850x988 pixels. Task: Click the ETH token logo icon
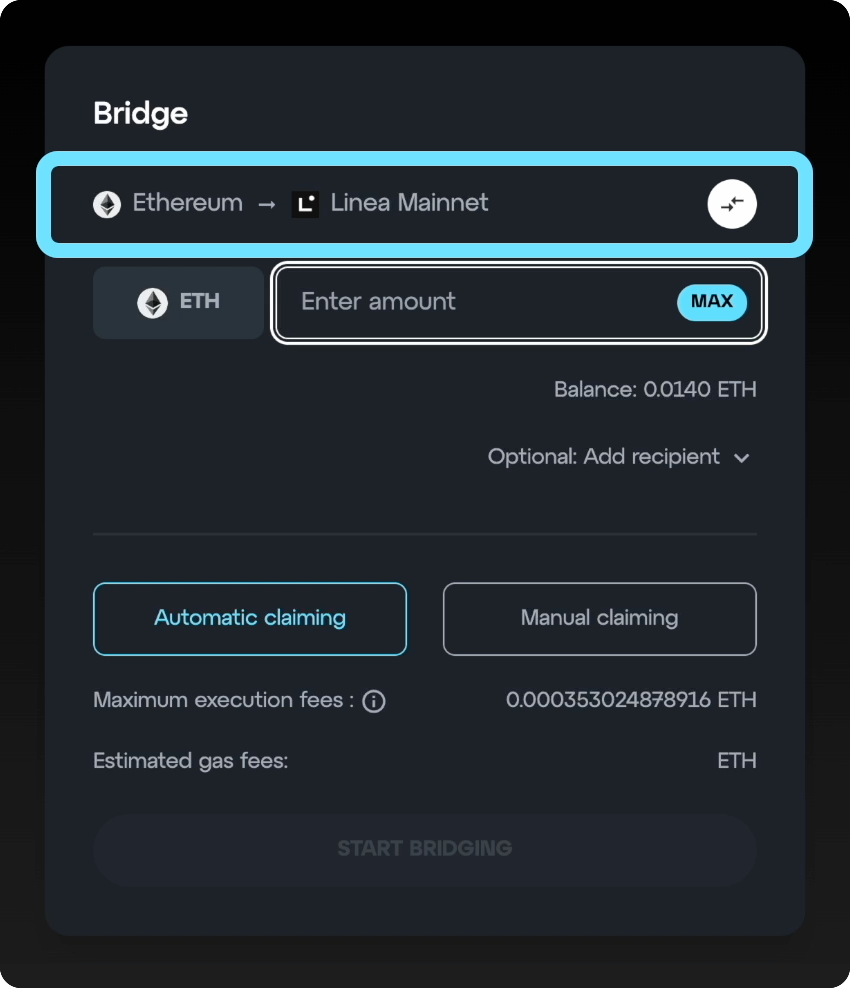(152, 302)
